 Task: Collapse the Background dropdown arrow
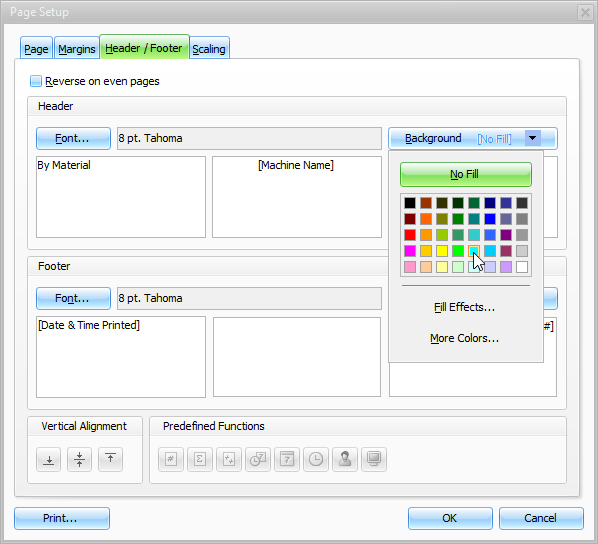pos(533,138)
